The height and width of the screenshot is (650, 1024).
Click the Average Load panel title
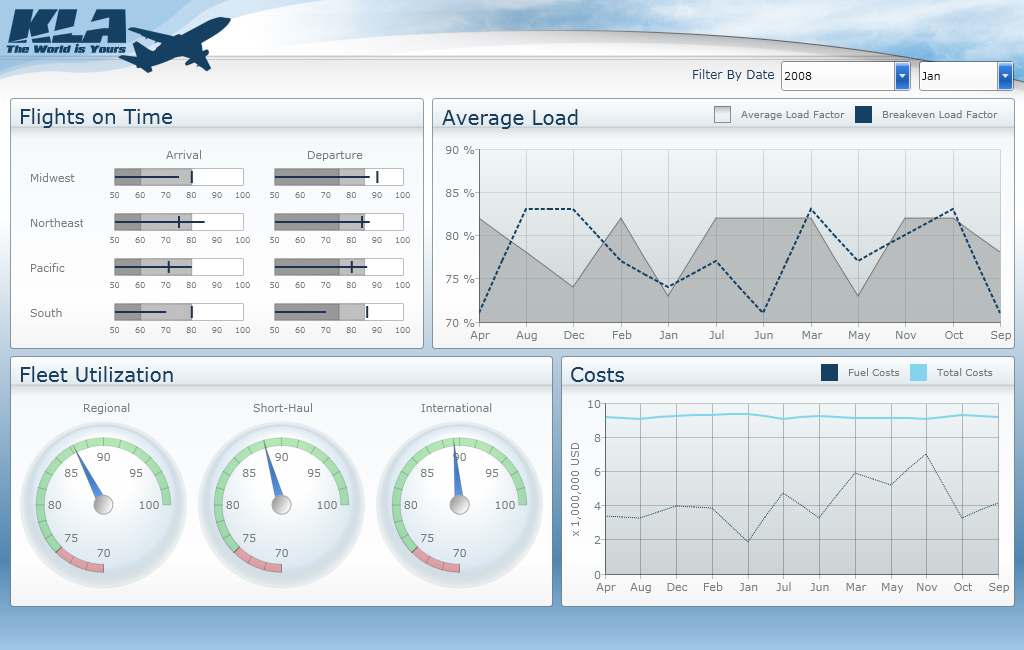click(510, 118)
